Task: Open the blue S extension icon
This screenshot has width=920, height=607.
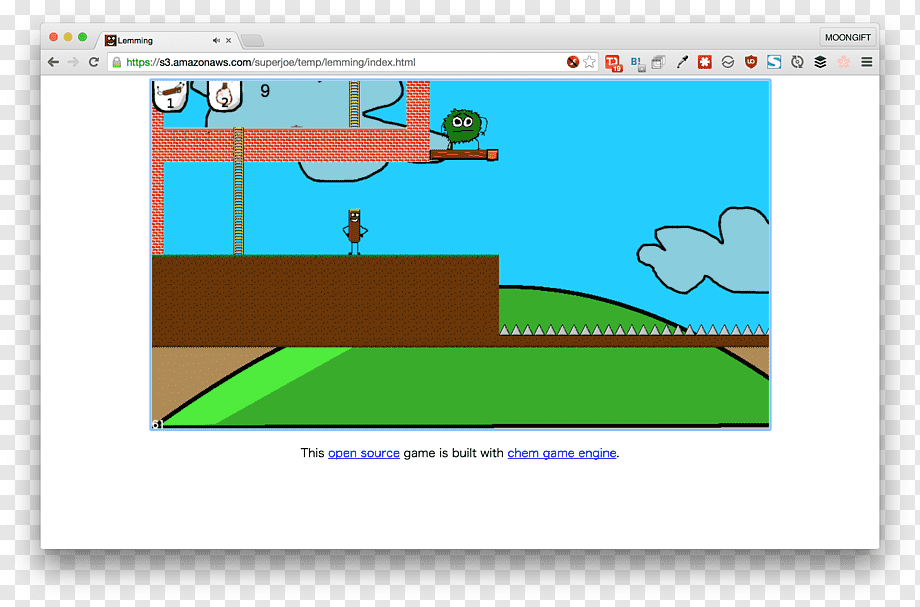Action: tap(774, 62)
